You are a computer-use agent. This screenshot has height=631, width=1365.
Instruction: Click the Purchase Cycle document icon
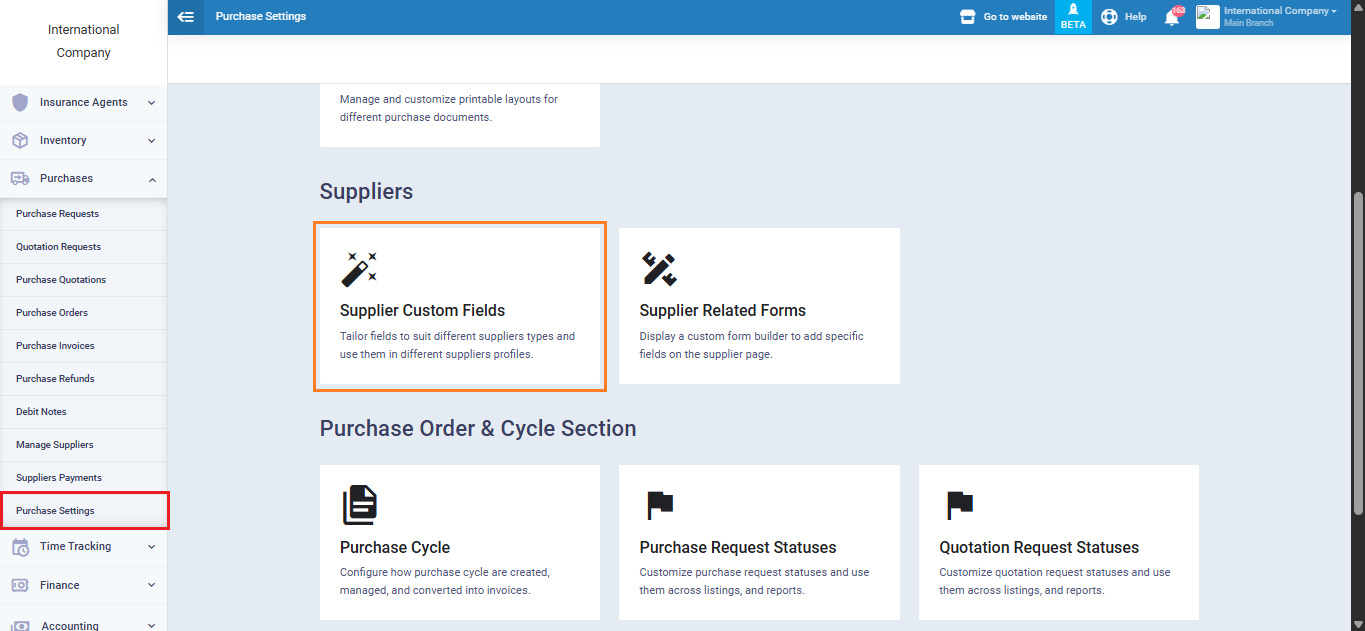click(x=359, y=505)
